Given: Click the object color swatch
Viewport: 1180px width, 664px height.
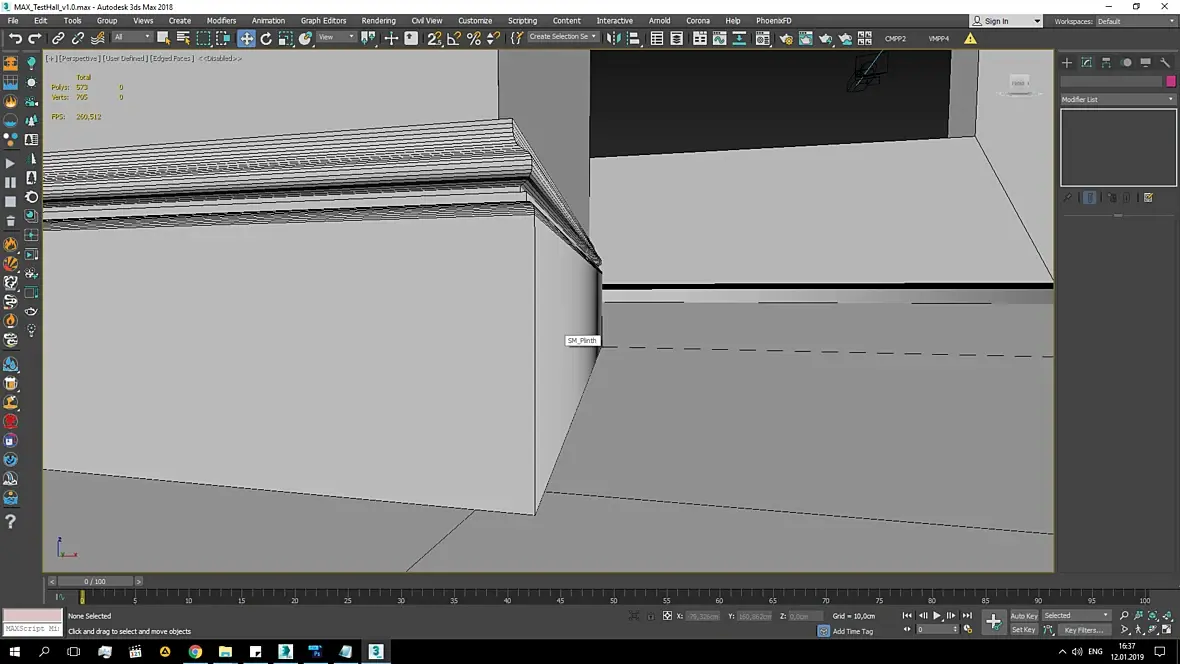Looking at the screenshot, I should pyautogui.click(x=1170, y=81).
